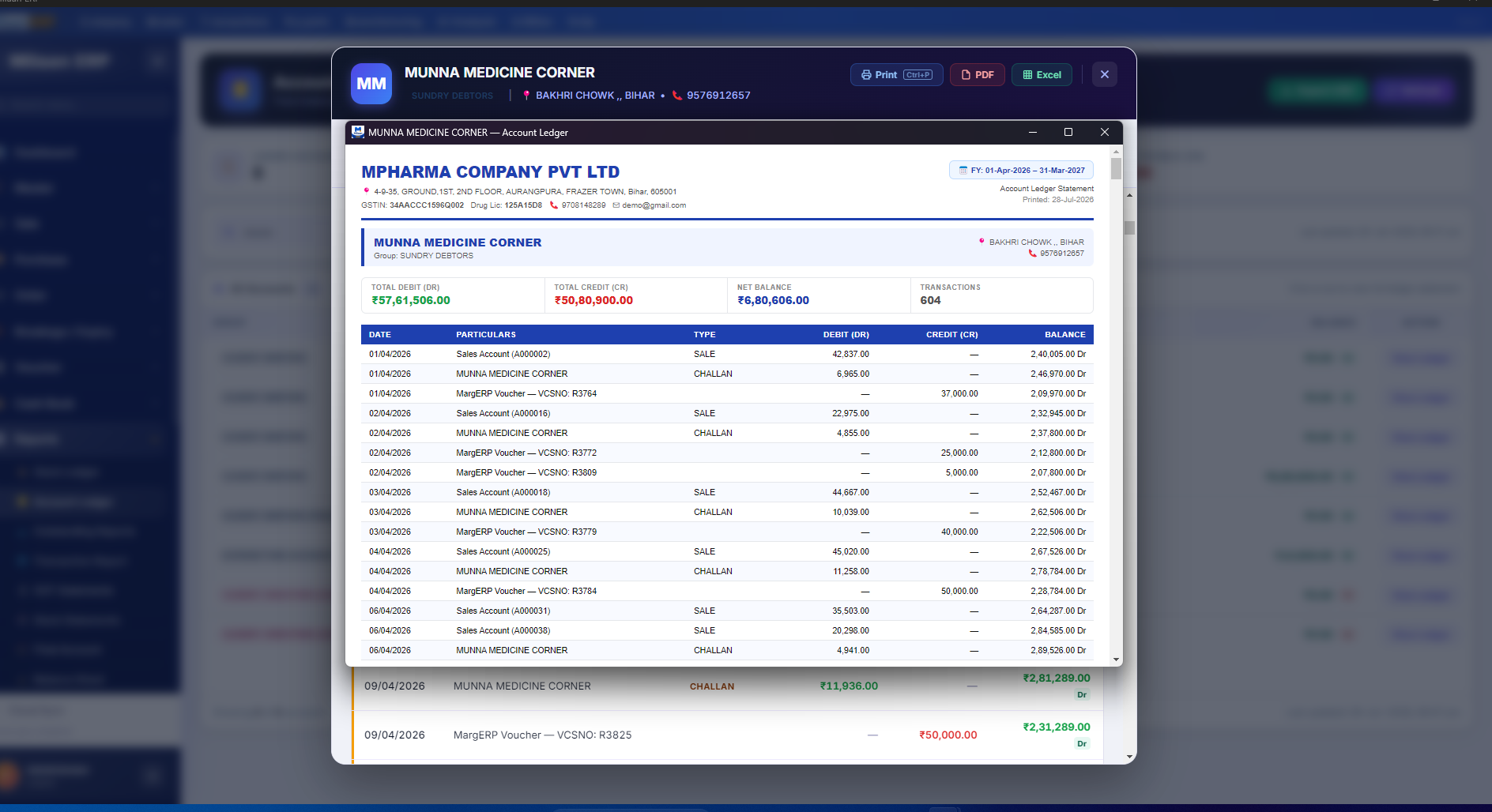Click the CREDIT (CR) column header
The image size is (1492, 812).
coord(952,335)
